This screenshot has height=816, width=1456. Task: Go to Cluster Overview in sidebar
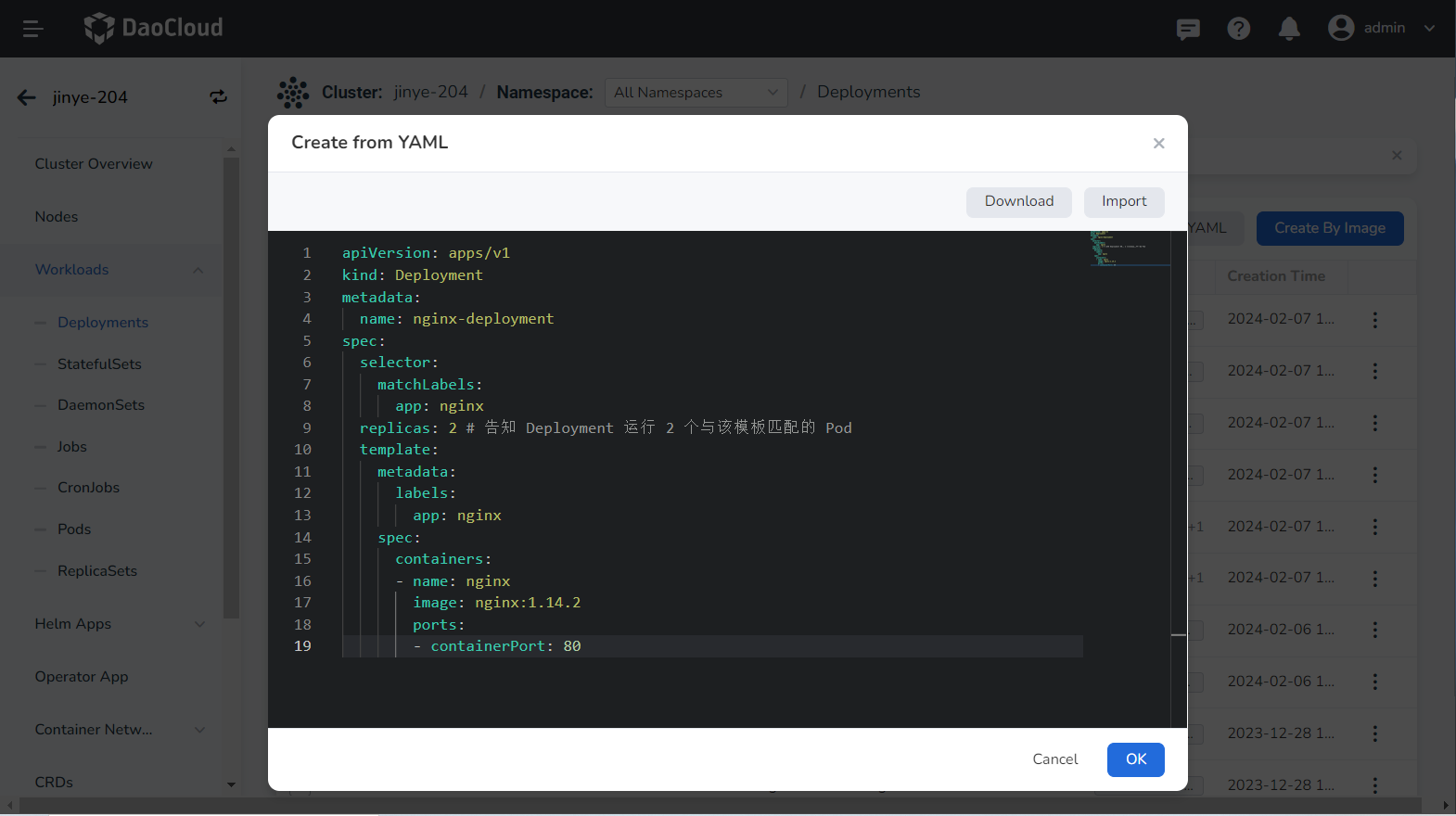[x=94, y=164]
